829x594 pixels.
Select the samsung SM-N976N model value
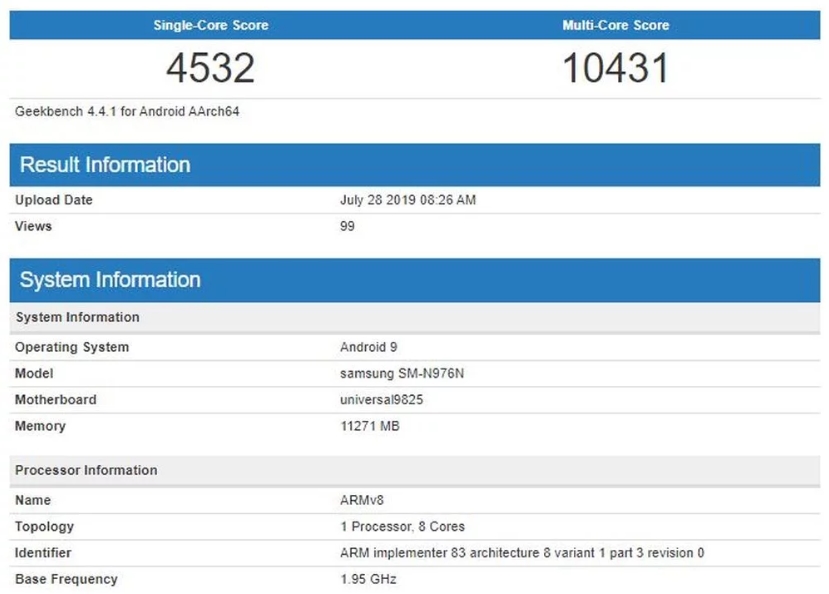pos(402,374)
